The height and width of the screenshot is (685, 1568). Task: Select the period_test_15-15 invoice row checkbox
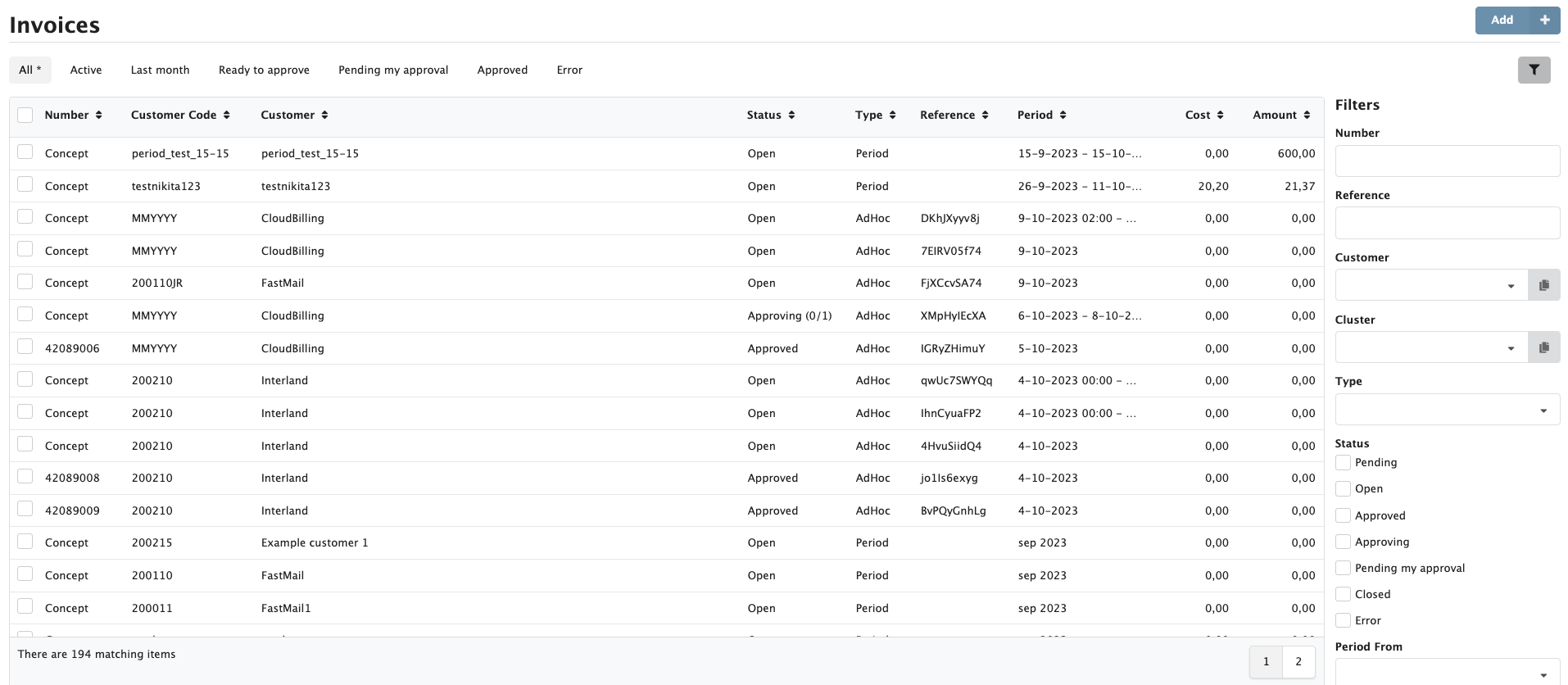[x=25, y=152]
